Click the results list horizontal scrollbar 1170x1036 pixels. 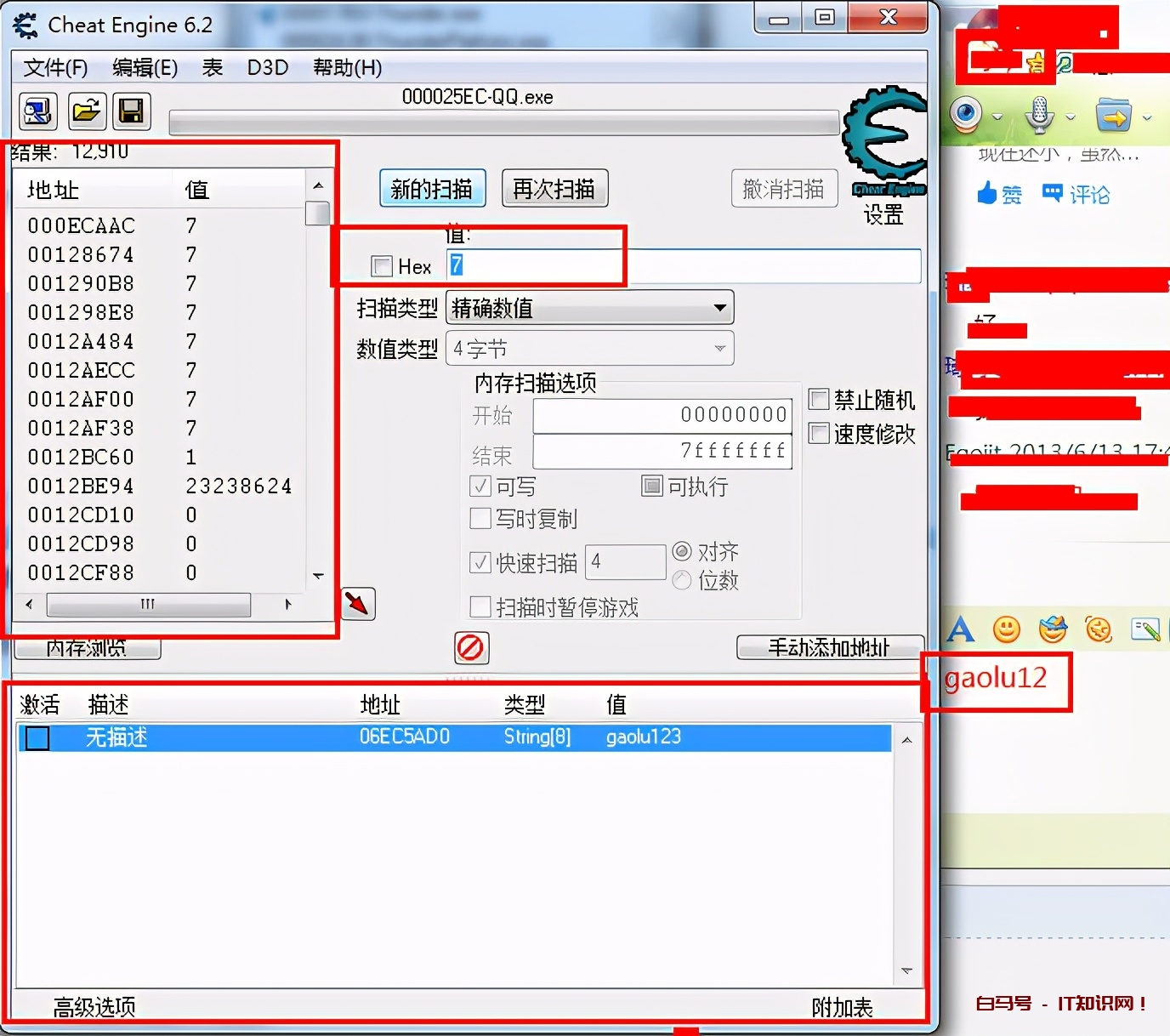(x=149, y=605)
